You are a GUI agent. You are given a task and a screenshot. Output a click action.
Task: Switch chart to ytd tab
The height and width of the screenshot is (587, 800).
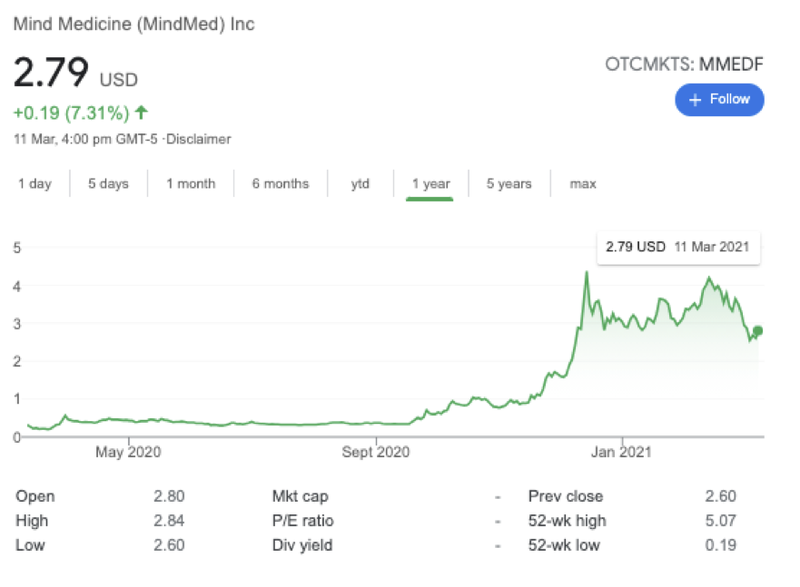(x=360, y=184)
